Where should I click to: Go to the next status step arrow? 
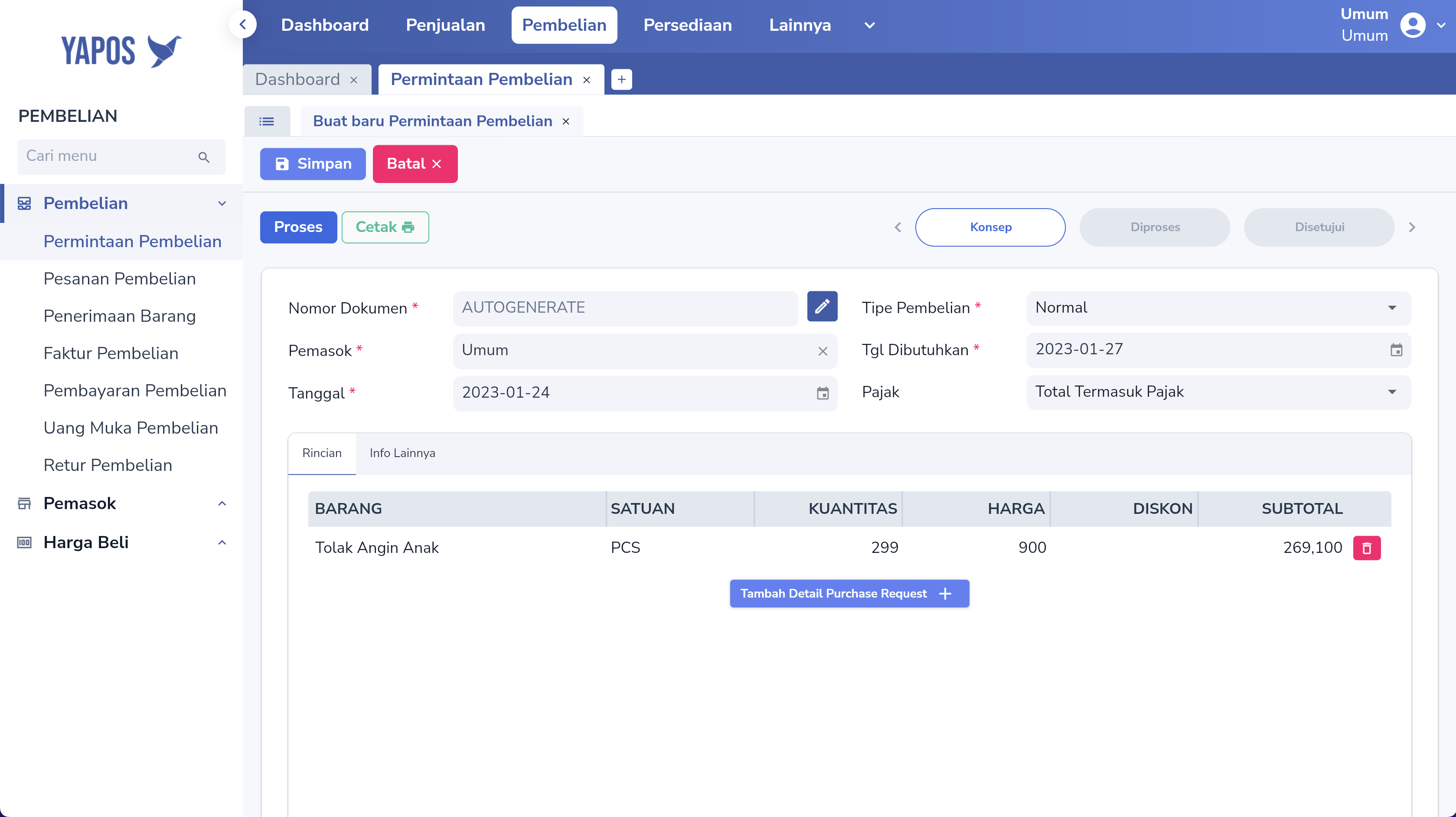pos(1412,227)
